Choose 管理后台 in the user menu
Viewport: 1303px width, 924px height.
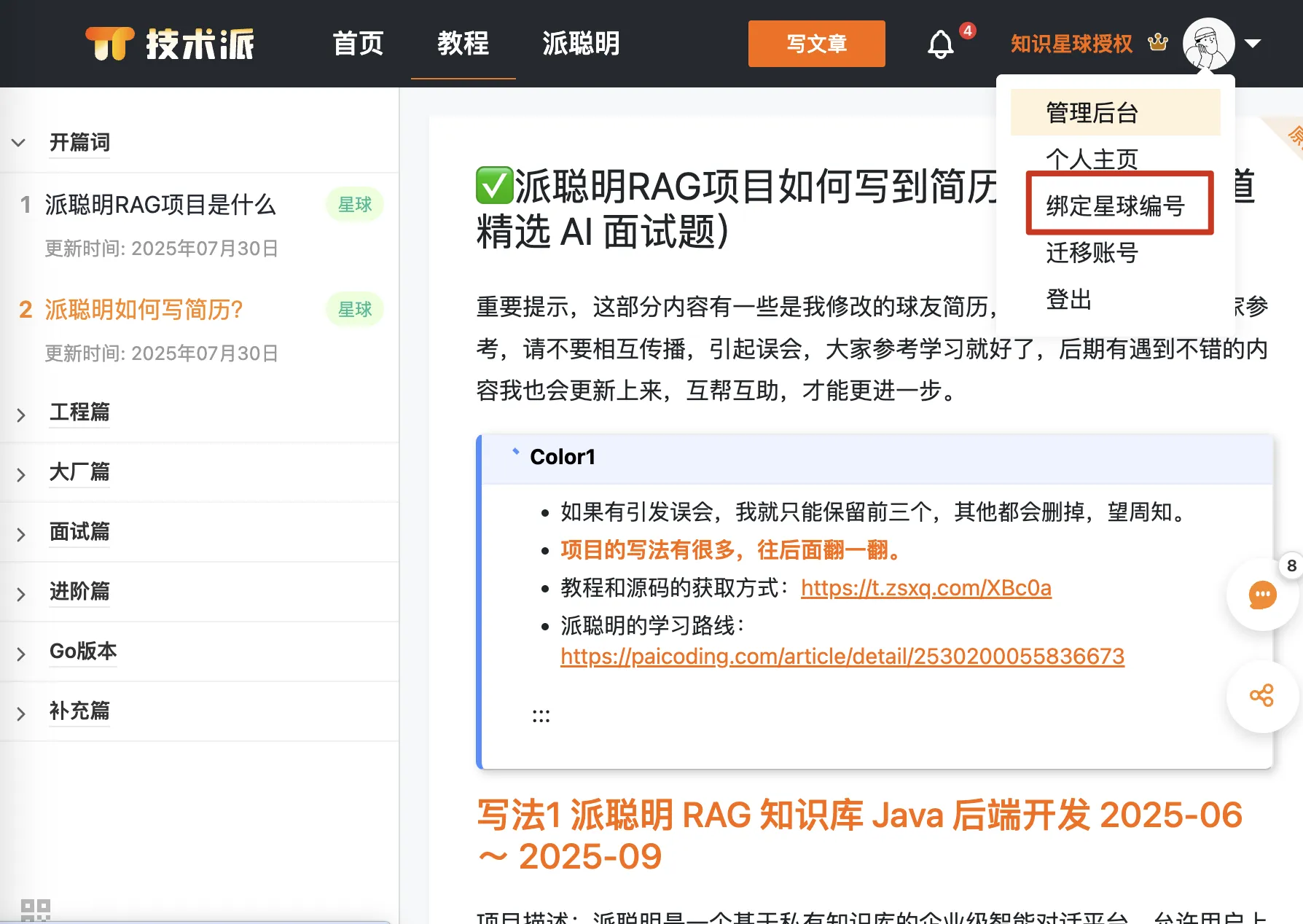click(1115, 113)
